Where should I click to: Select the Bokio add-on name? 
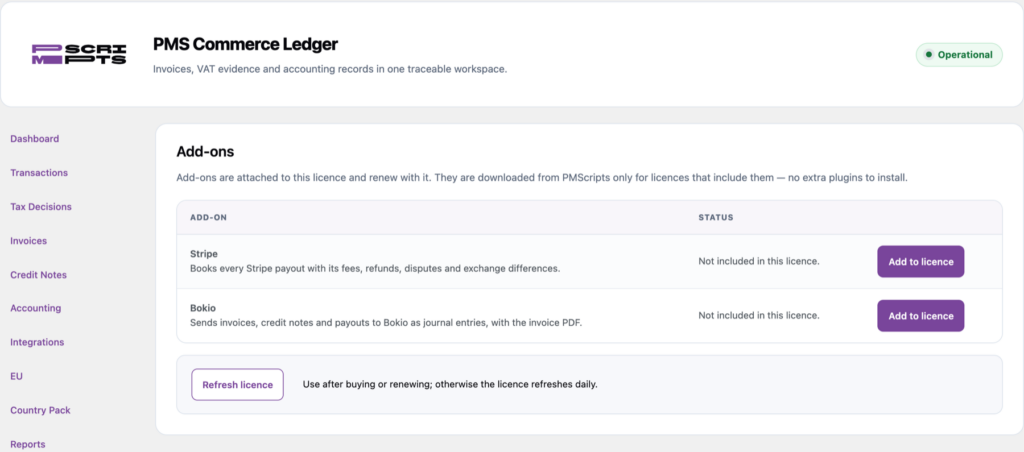pyautogui.click(x=201, y=307)
